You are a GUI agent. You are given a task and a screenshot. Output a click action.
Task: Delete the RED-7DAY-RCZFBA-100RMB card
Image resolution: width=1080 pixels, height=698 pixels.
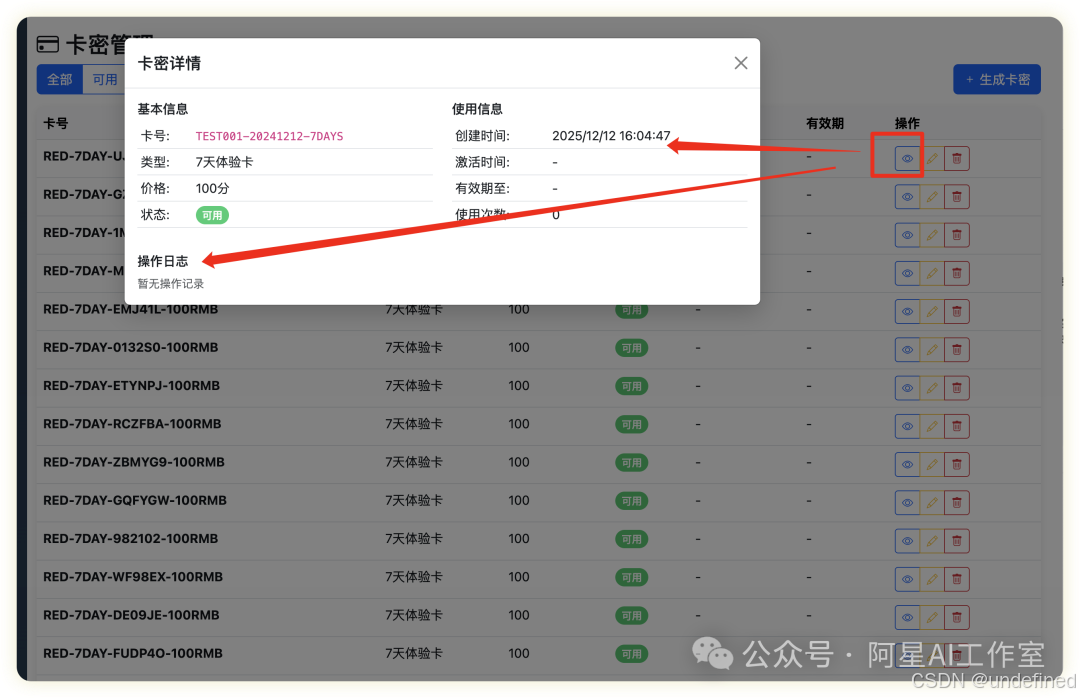pyautogui.click(x=957, y=427)
